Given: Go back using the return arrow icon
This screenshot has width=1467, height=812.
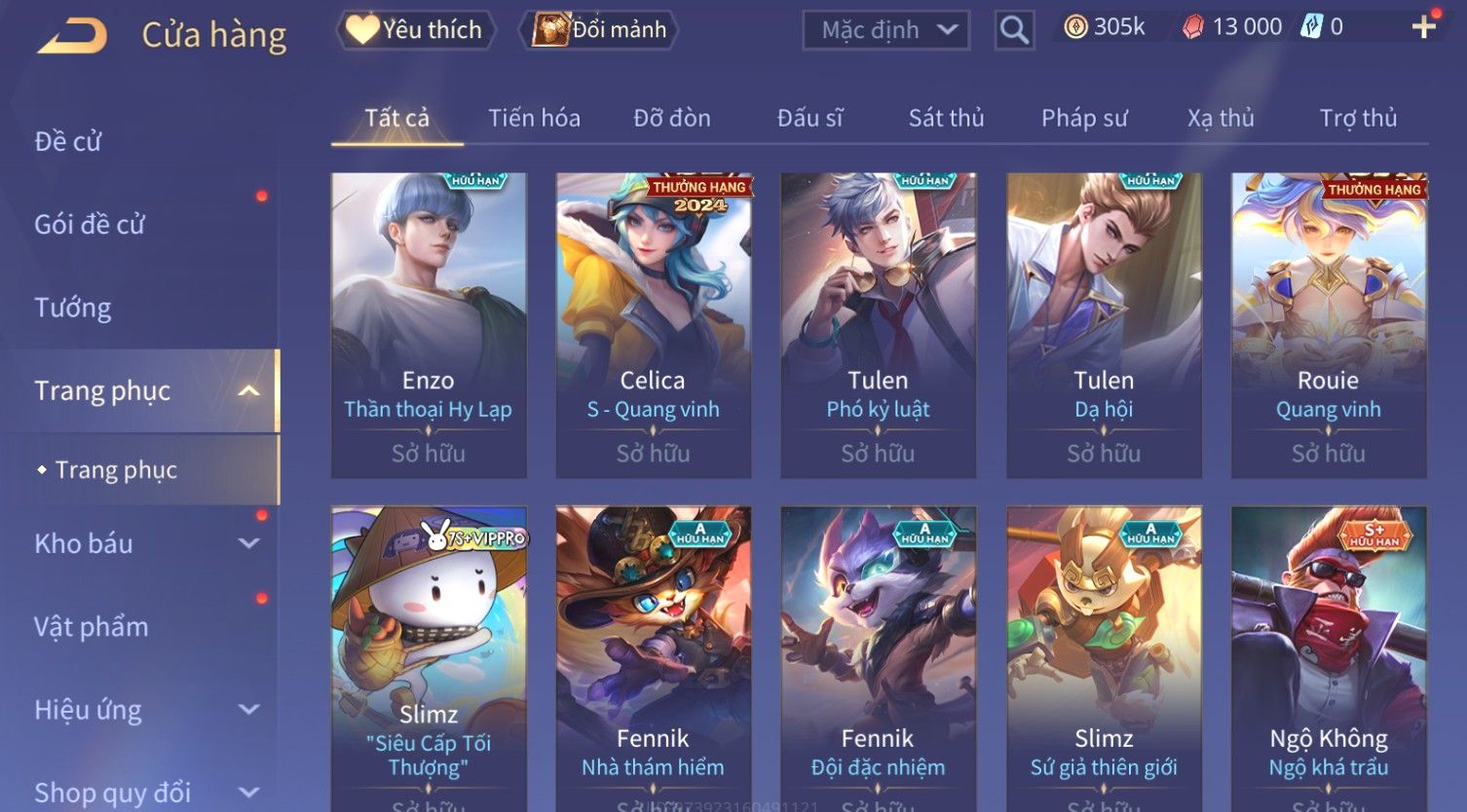Looking at the screenshot, I should coord(72,36).
